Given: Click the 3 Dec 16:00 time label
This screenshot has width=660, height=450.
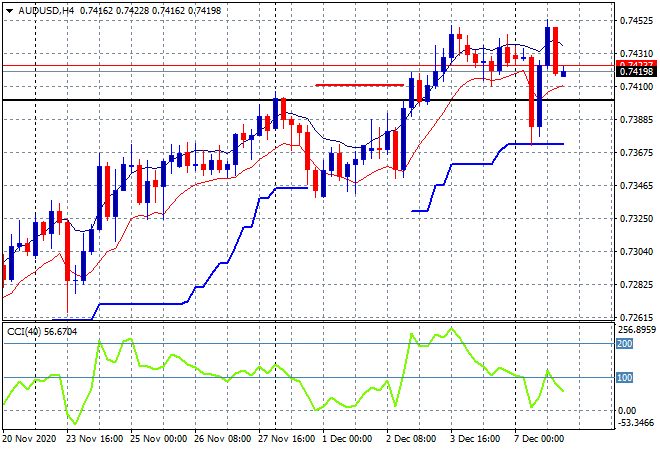Looking at the screenshot, I should point(475,439).
